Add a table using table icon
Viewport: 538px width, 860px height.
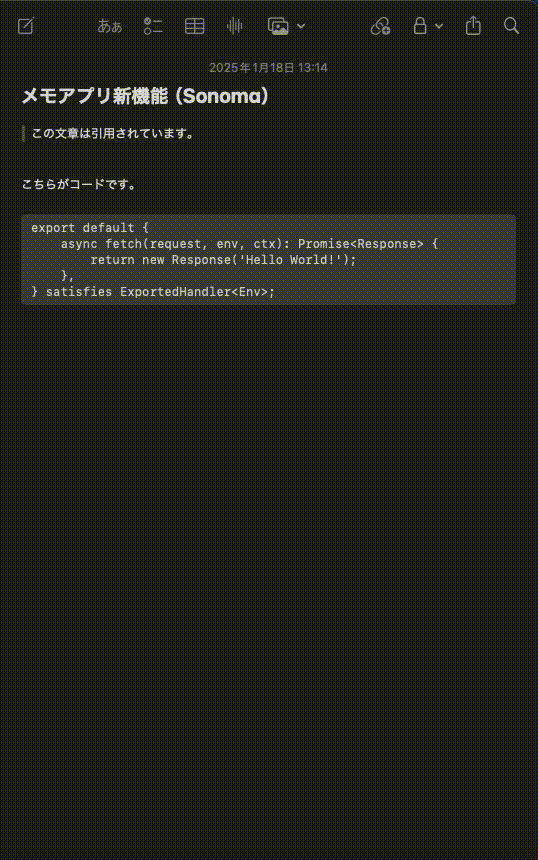[194, 26]
